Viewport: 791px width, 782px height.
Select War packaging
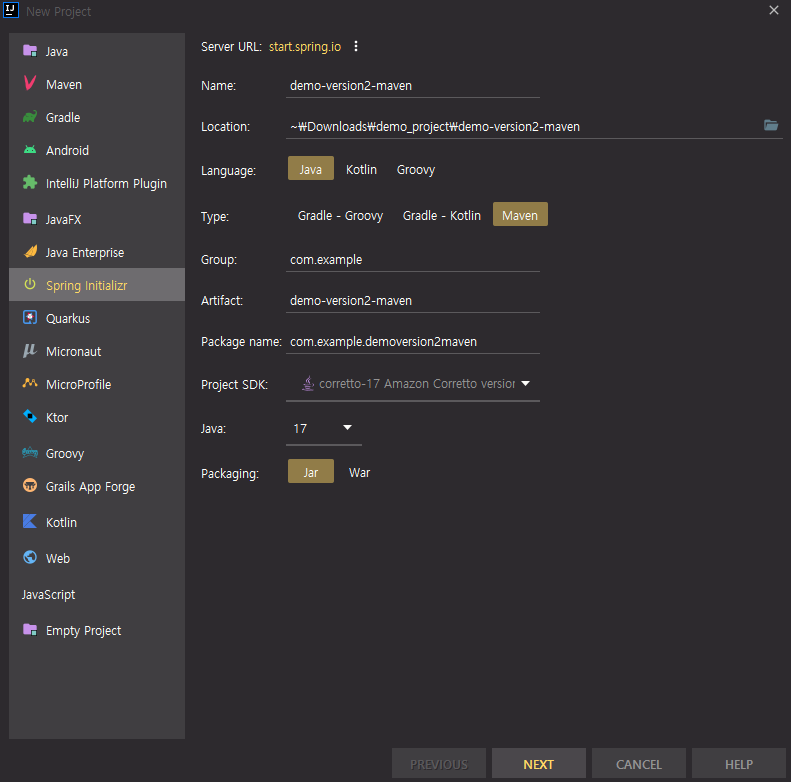pyautogui.click(x=360, y=473)
